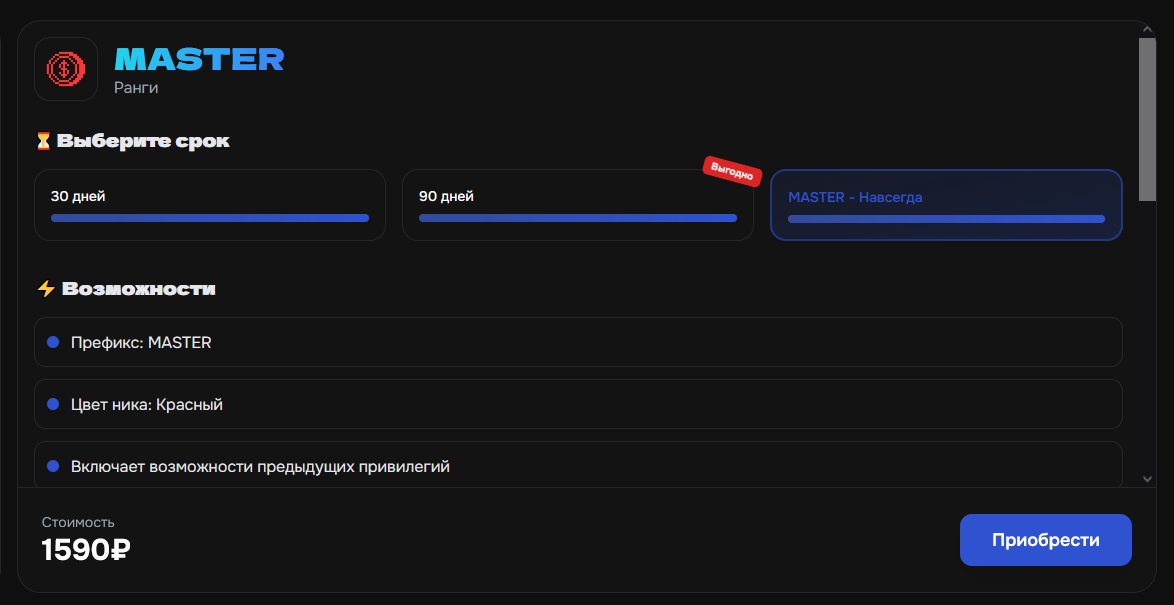Screen dimensions: 1174x605
Task: Click the red coin rank icon
Action: pyautogui.click(x=66, y=69)
